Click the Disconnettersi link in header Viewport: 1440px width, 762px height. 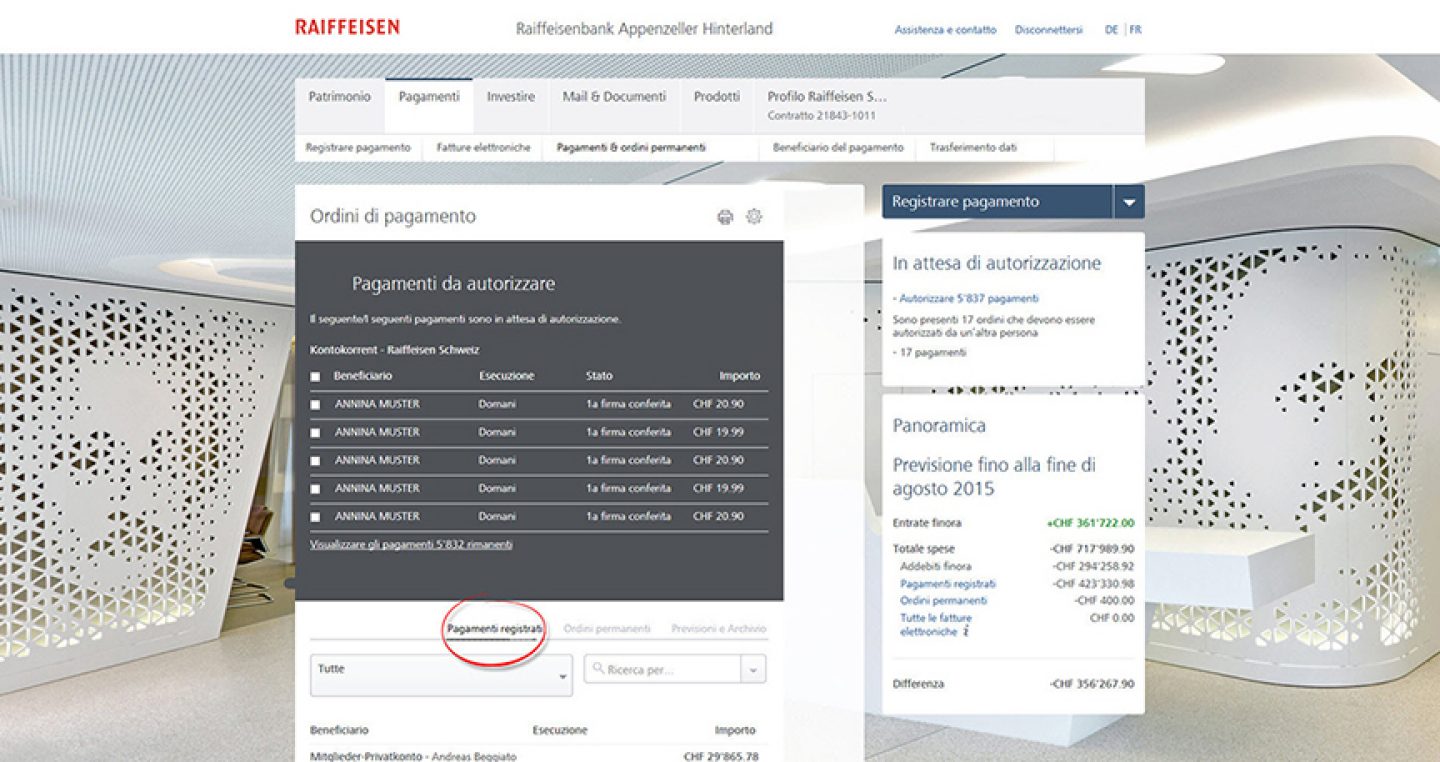click(1048, 30)
